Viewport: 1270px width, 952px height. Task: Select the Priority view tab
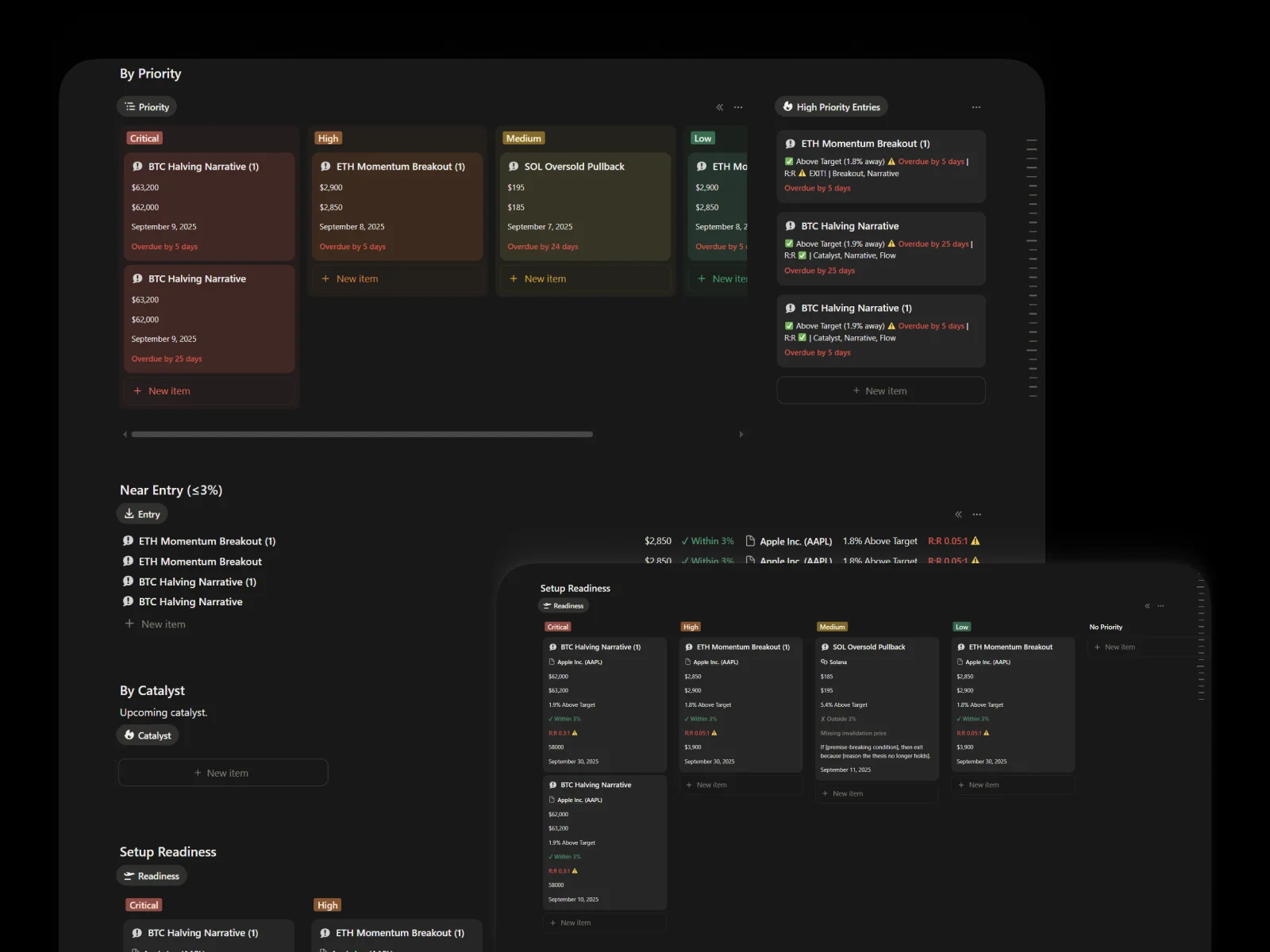(x=147, y=107)
